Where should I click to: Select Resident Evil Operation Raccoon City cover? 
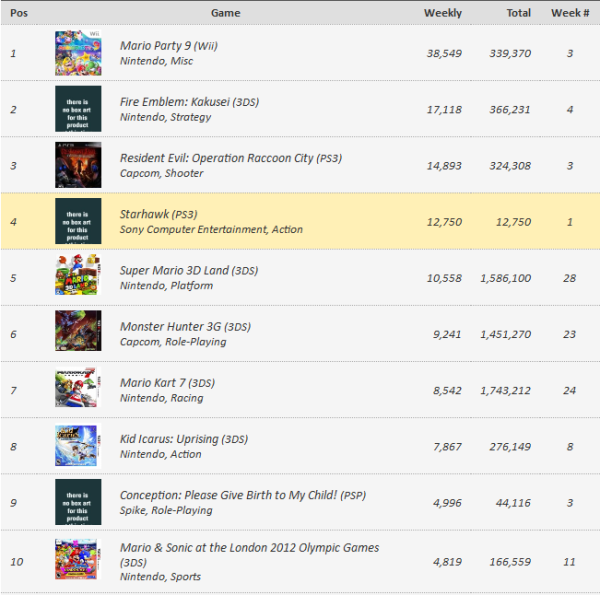(x=78, y=165)
